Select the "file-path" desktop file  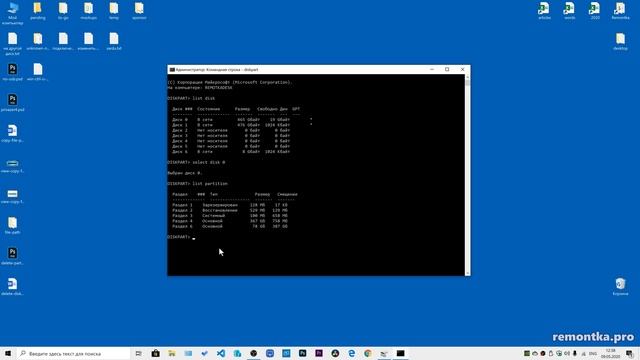click(13, 225)
